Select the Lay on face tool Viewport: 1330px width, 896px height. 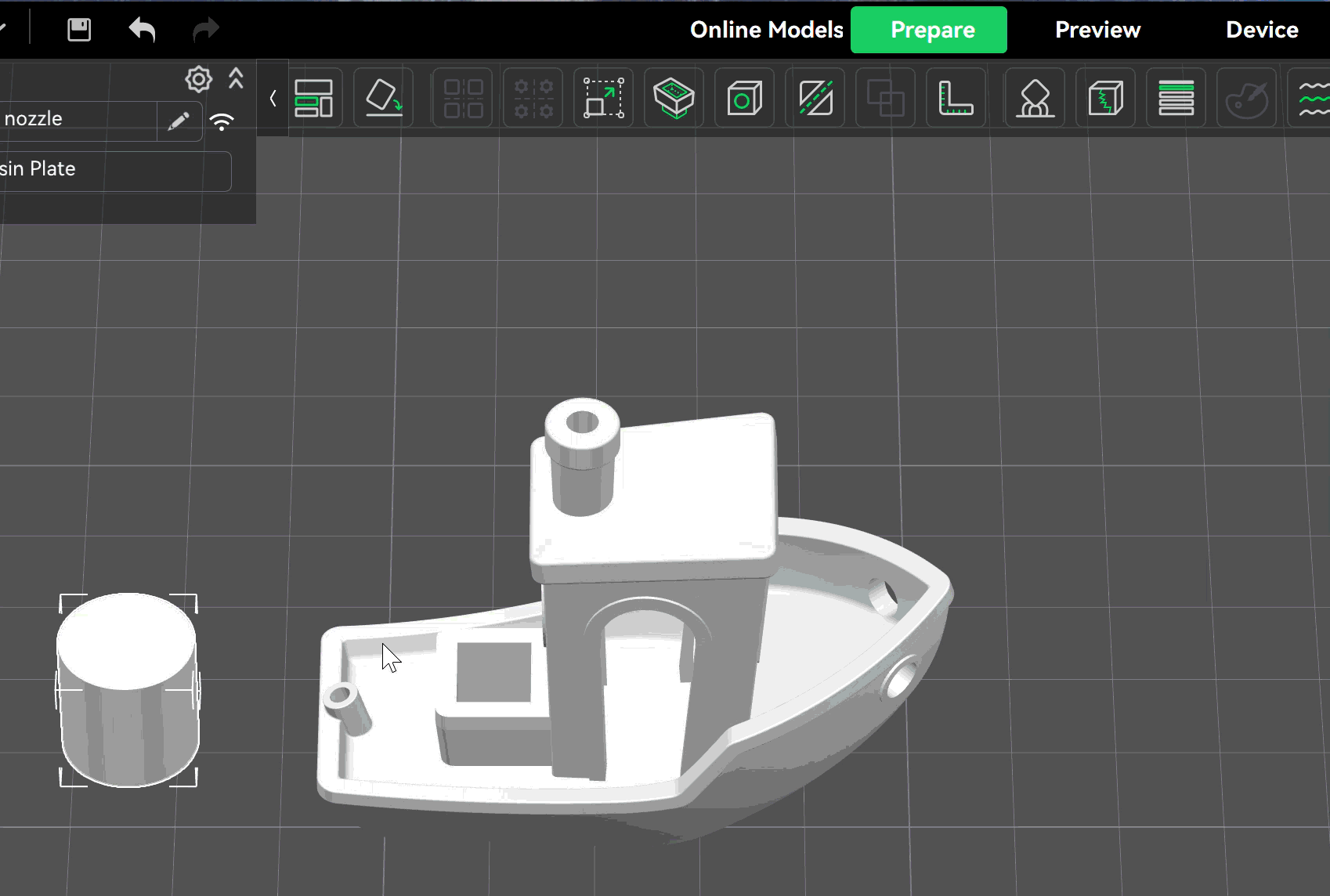(x=674, y=98)
